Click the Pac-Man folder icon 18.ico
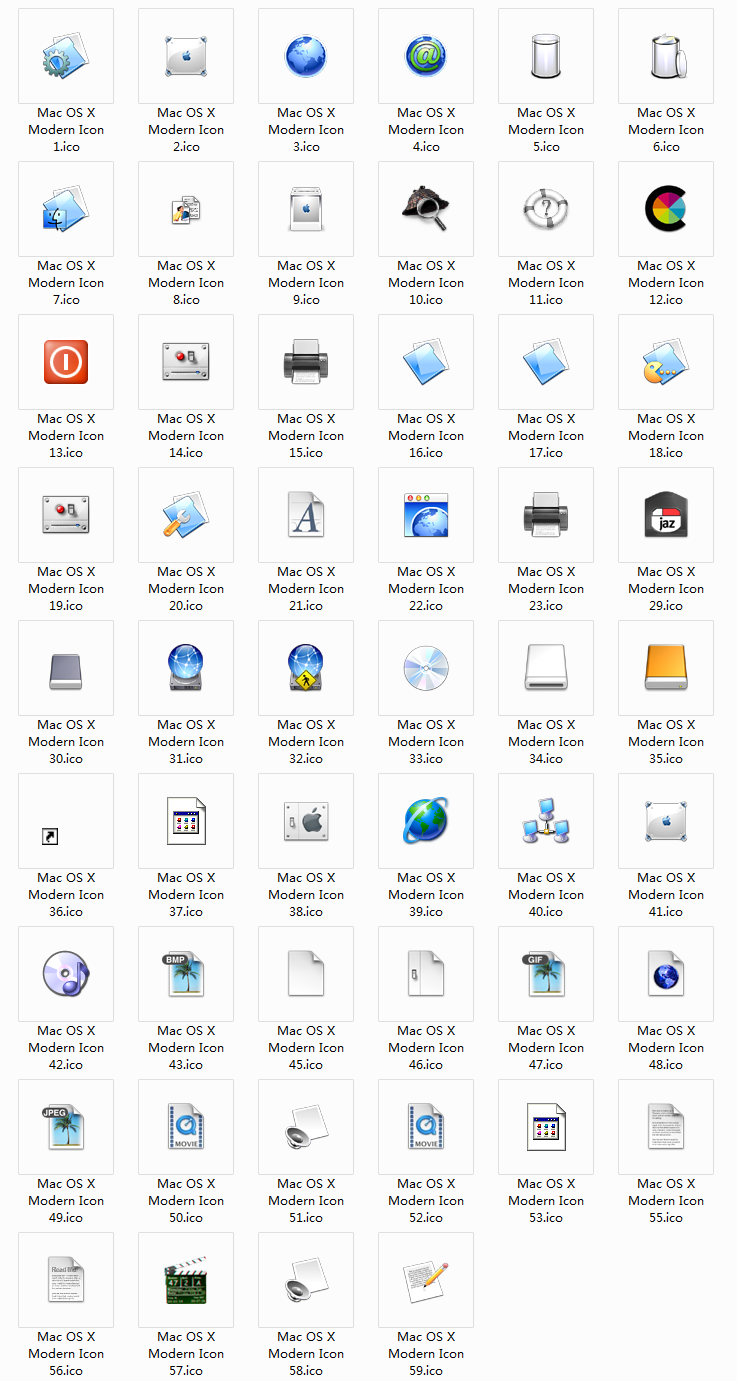The image size is (737, 1381). coord(666,362)
